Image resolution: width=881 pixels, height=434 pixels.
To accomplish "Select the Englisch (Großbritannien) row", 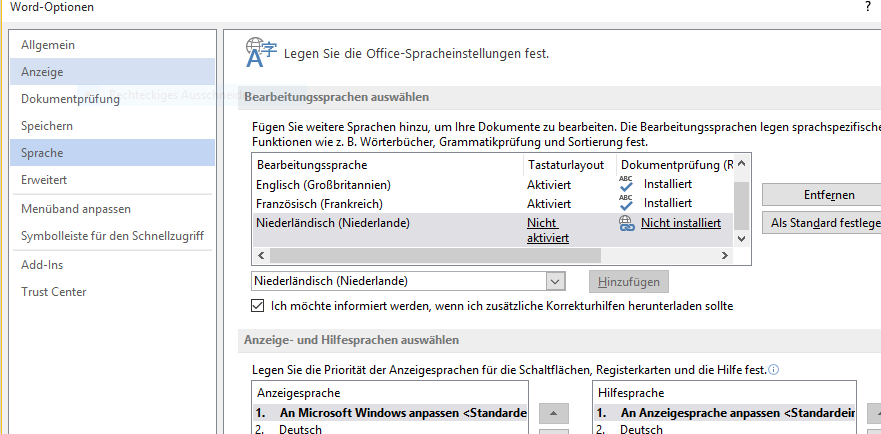I will pos(493,184).
